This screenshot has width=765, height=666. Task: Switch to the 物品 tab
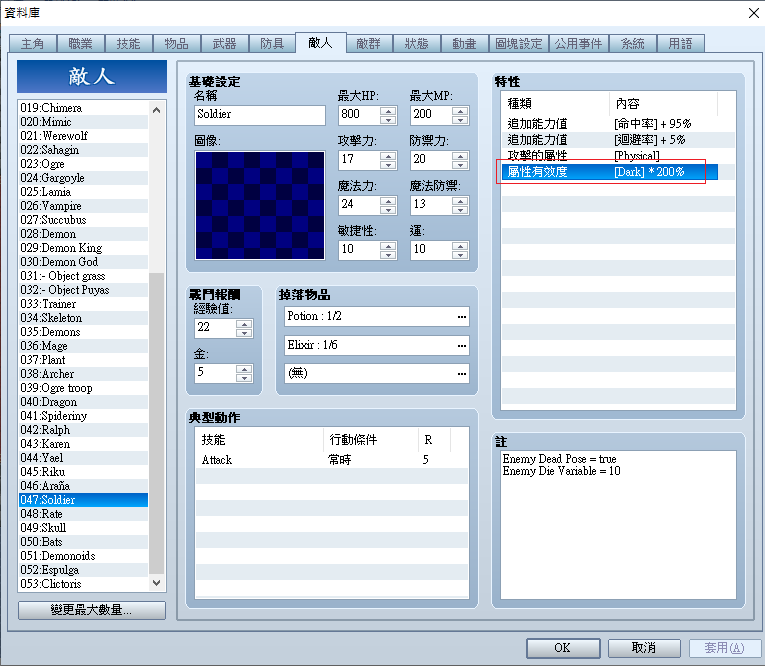176,44
